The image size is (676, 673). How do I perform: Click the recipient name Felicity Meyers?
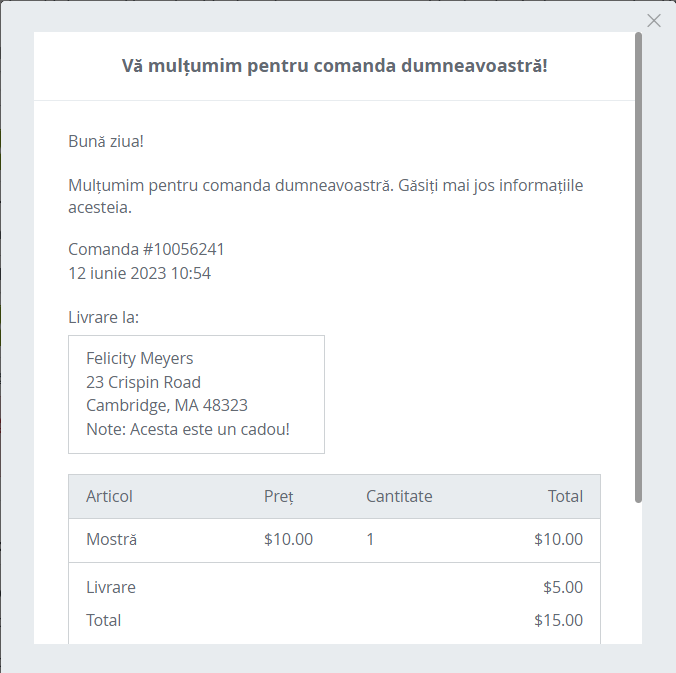[140, 358]
